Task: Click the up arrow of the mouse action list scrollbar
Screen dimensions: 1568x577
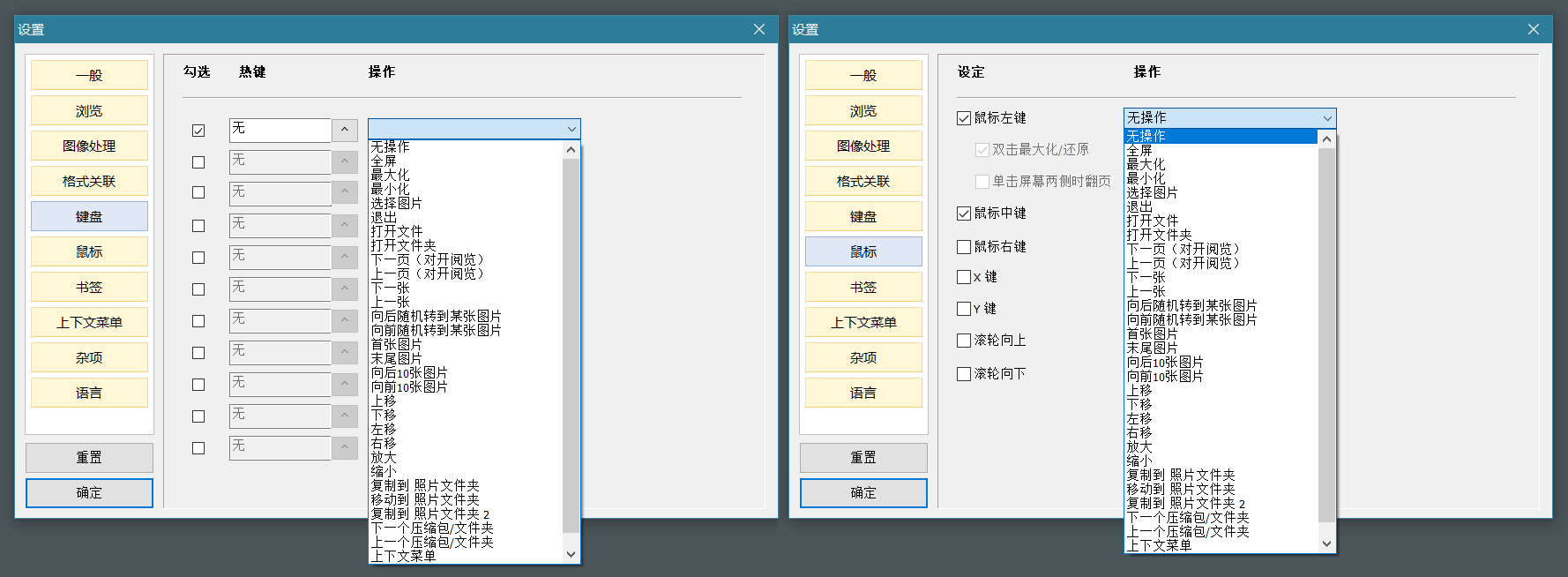Action: [1326, 139]
